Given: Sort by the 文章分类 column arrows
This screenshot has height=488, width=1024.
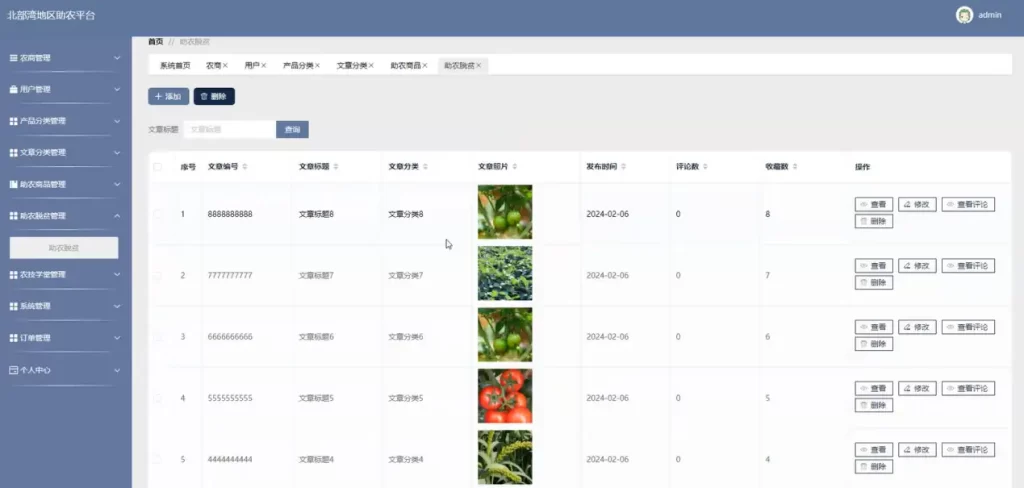Looking at the screenshot, I should [425, 167].
